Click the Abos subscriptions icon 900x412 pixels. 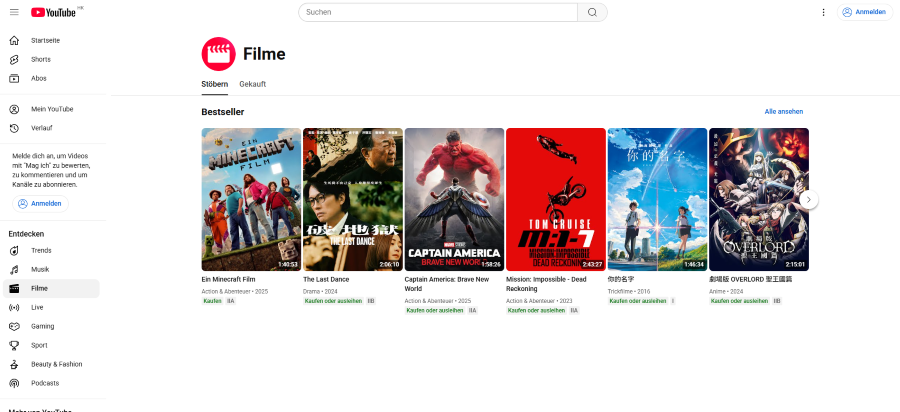pyautogui.click(x=14, y=79)
